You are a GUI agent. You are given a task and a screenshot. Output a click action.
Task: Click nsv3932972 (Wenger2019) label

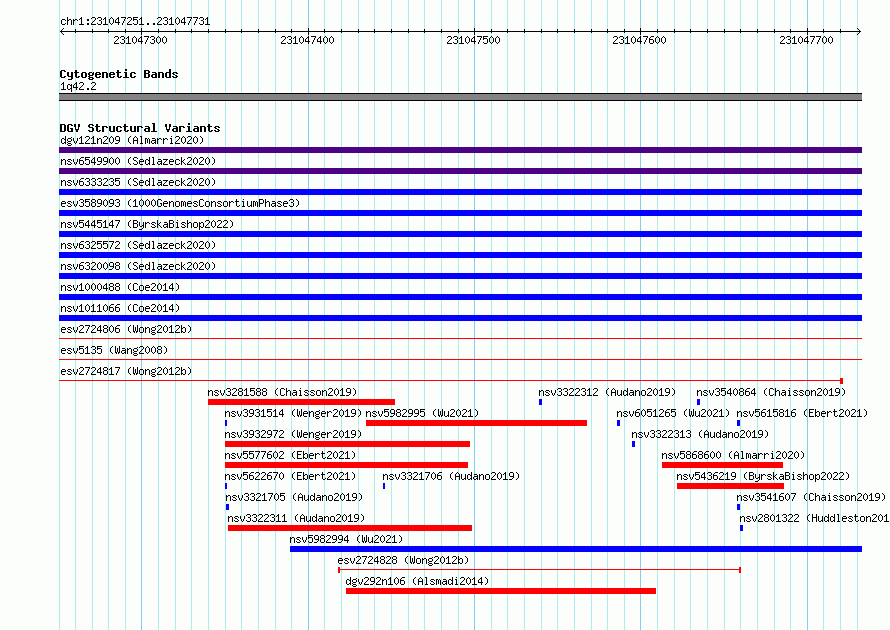[293, 434]
